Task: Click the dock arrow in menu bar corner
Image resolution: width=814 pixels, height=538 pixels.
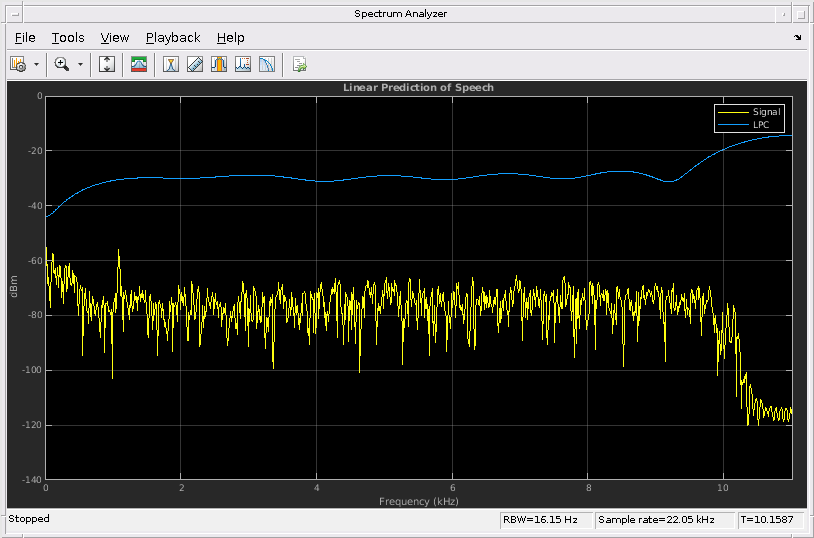Action: pos(797,38)
